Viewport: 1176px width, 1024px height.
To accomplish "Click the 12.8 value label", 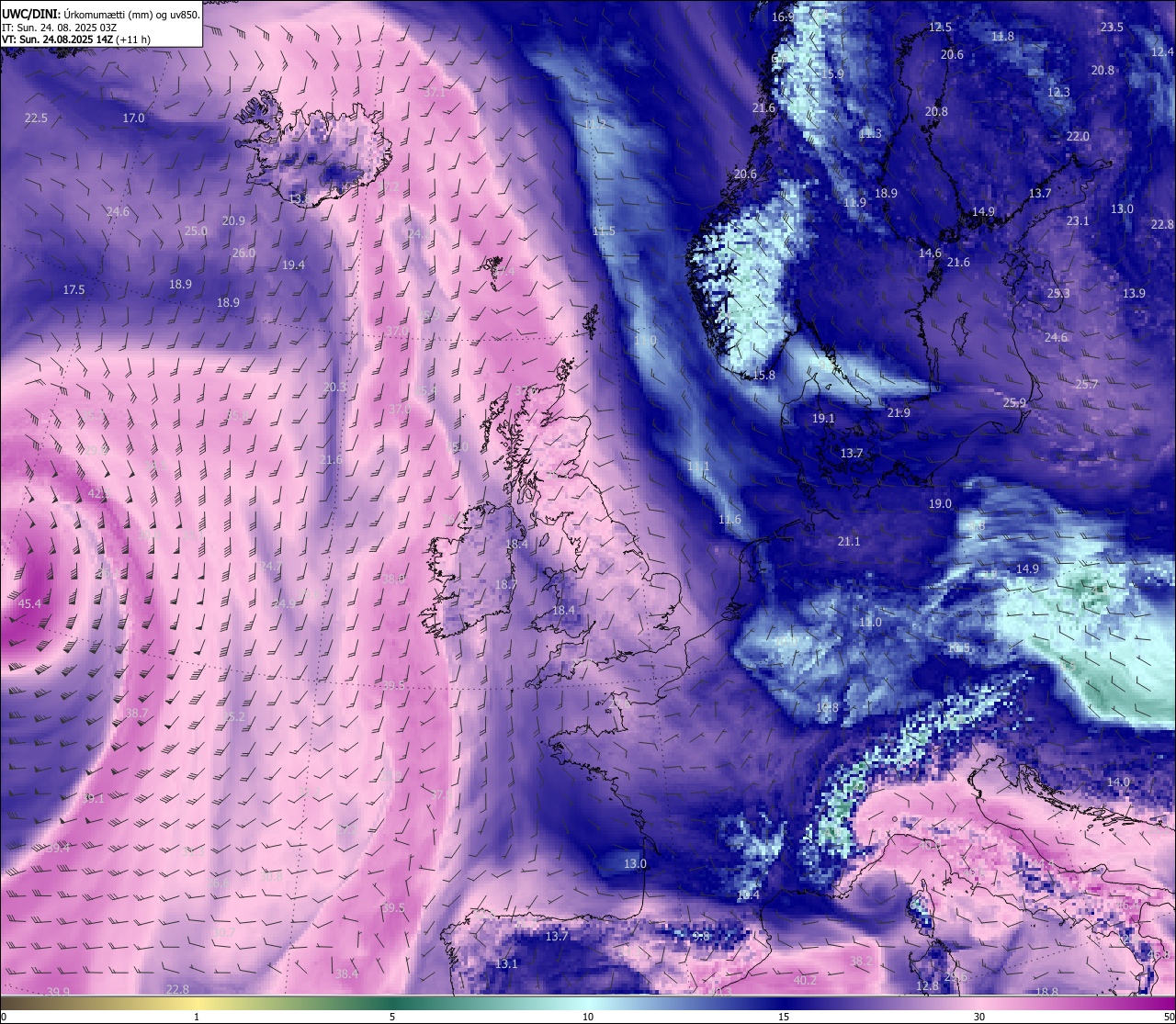I will (928, 985).
